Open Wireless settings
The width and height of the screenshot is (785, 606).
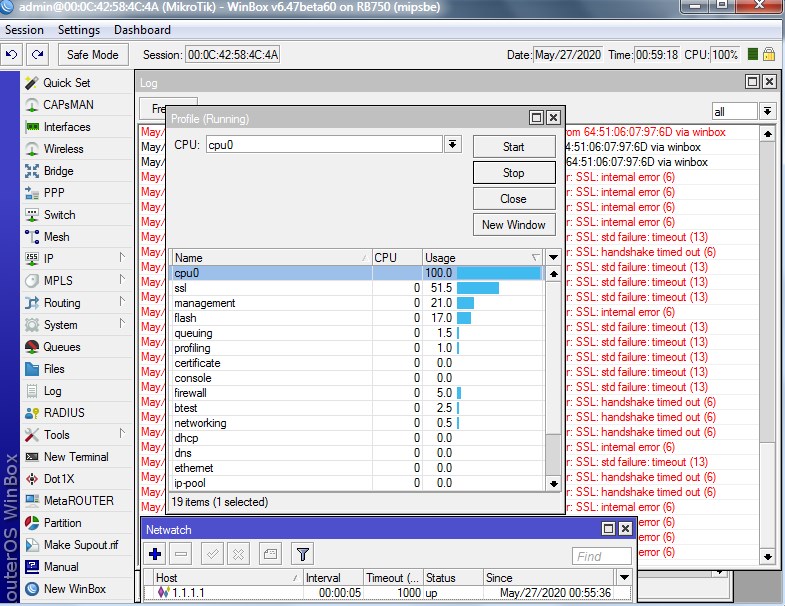tap(63, 149)
